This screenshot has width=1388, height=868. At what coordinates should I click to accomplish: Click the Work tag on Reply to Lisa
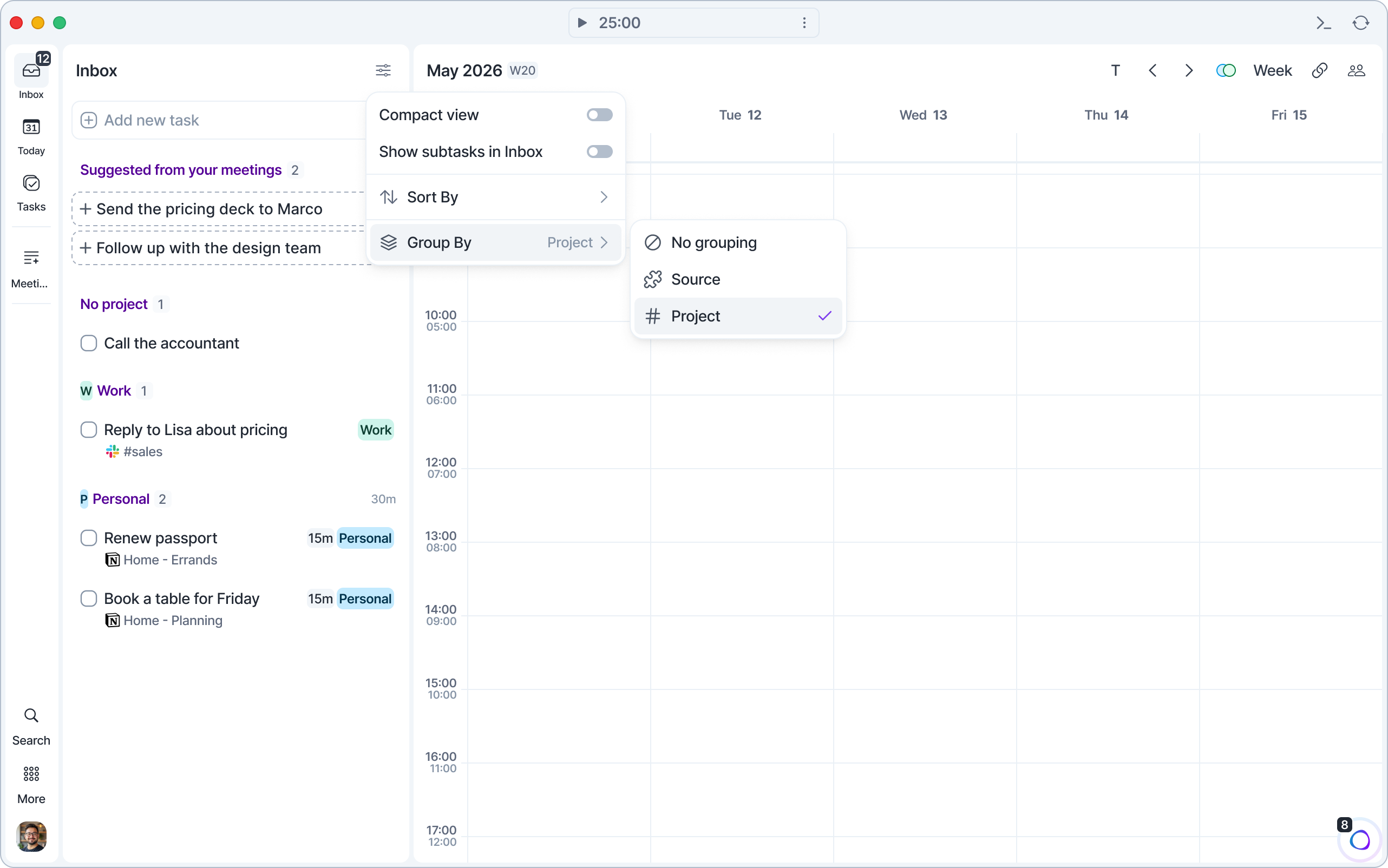click(376, 430)
